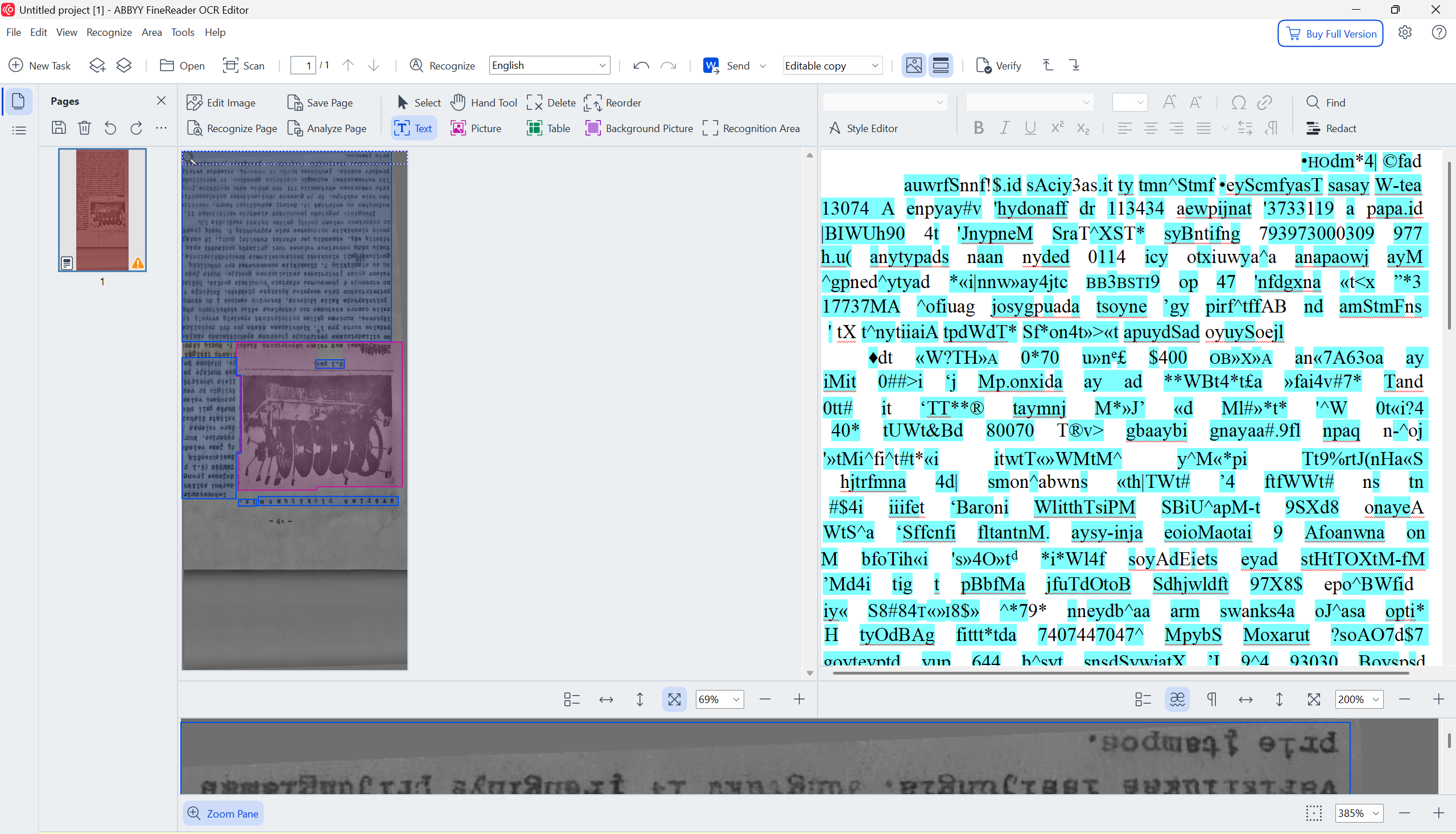
Task: Select the Picture area tool
Action: [x=476, y=128]
